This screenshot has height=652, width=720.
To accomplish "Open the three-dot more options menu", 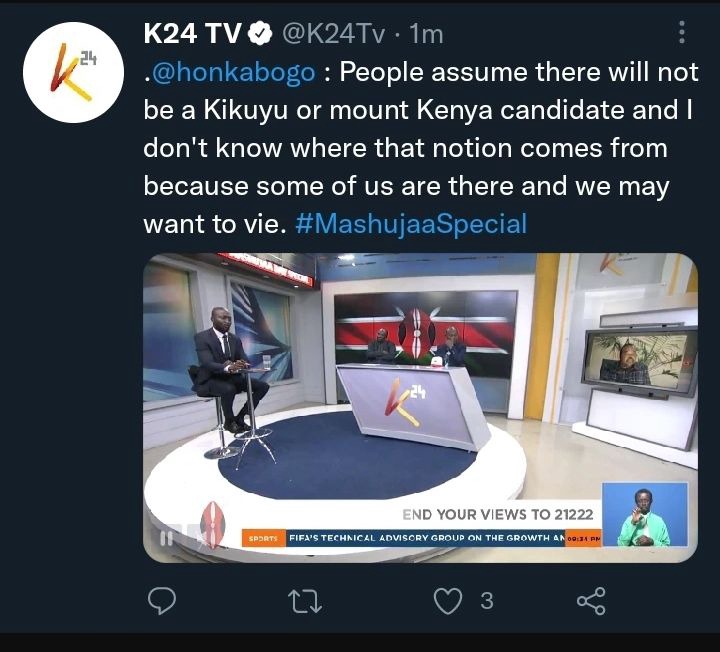I will point(682,32).
